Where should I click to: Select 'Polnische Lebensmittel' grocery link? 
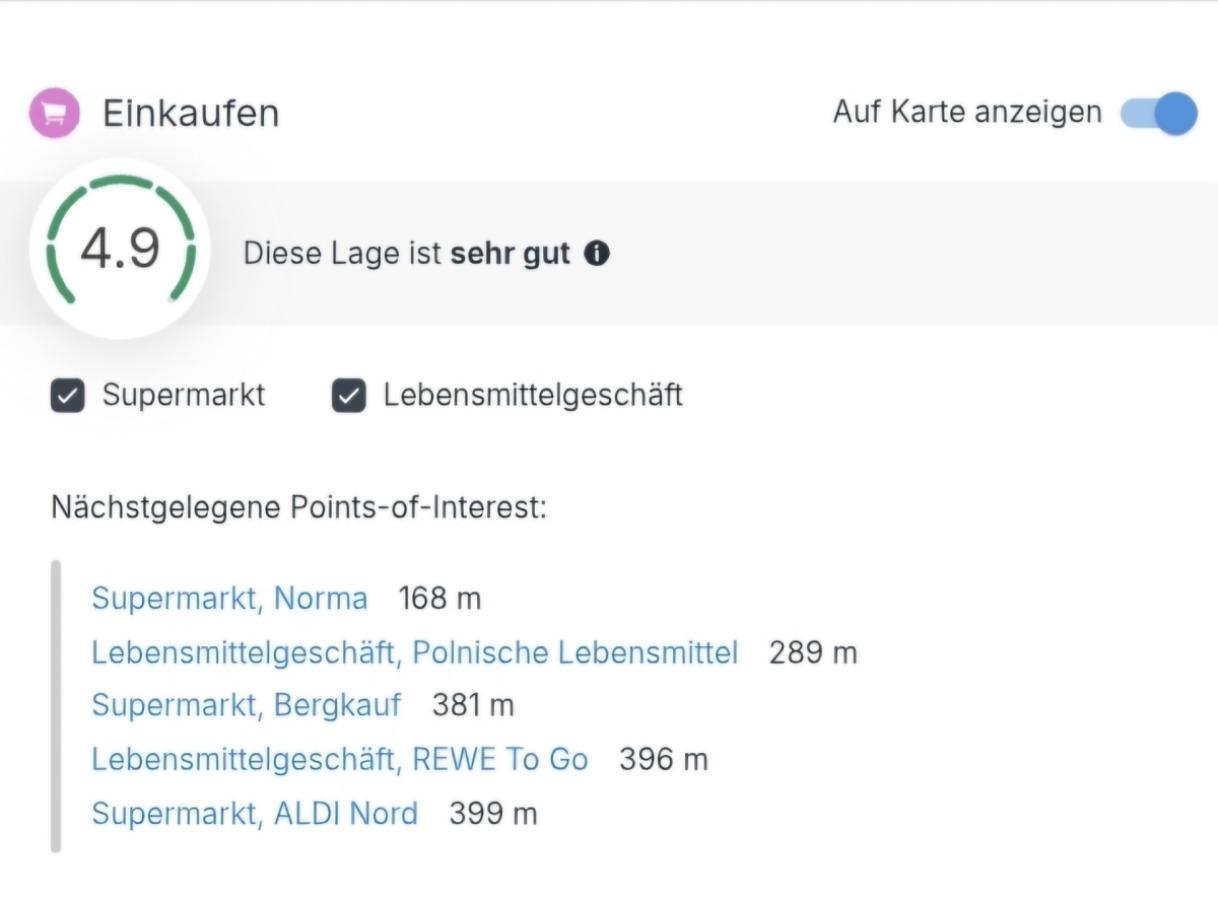pos(414,652)
